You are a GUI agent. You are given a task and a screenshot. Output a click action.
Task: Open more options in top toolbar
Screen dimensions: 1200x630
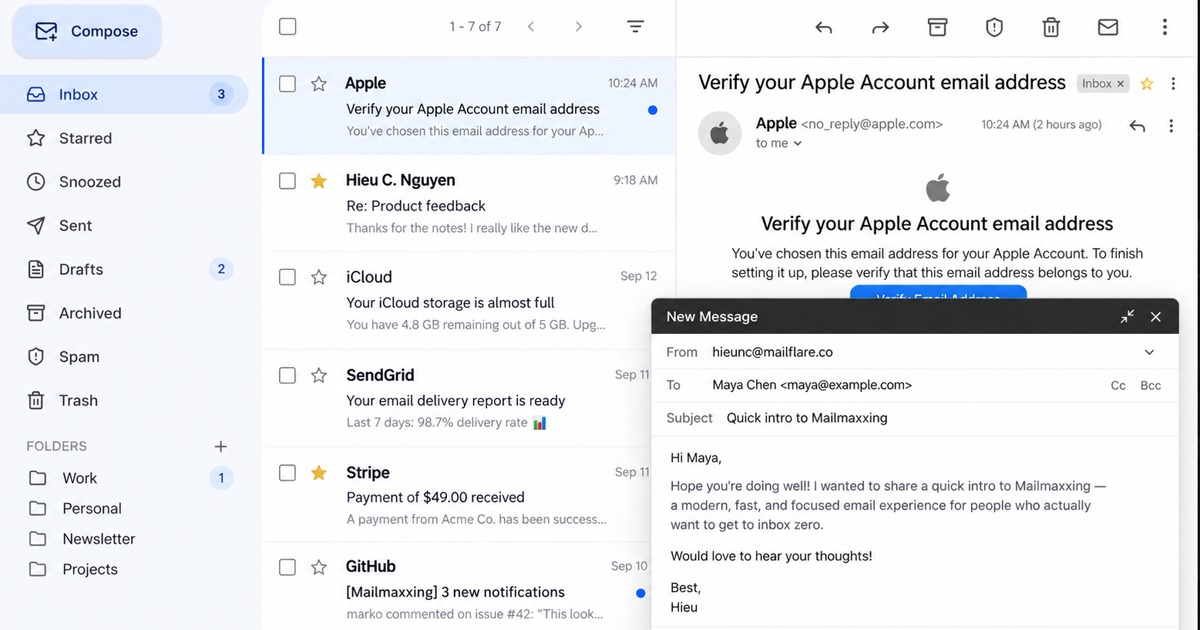1165,28
